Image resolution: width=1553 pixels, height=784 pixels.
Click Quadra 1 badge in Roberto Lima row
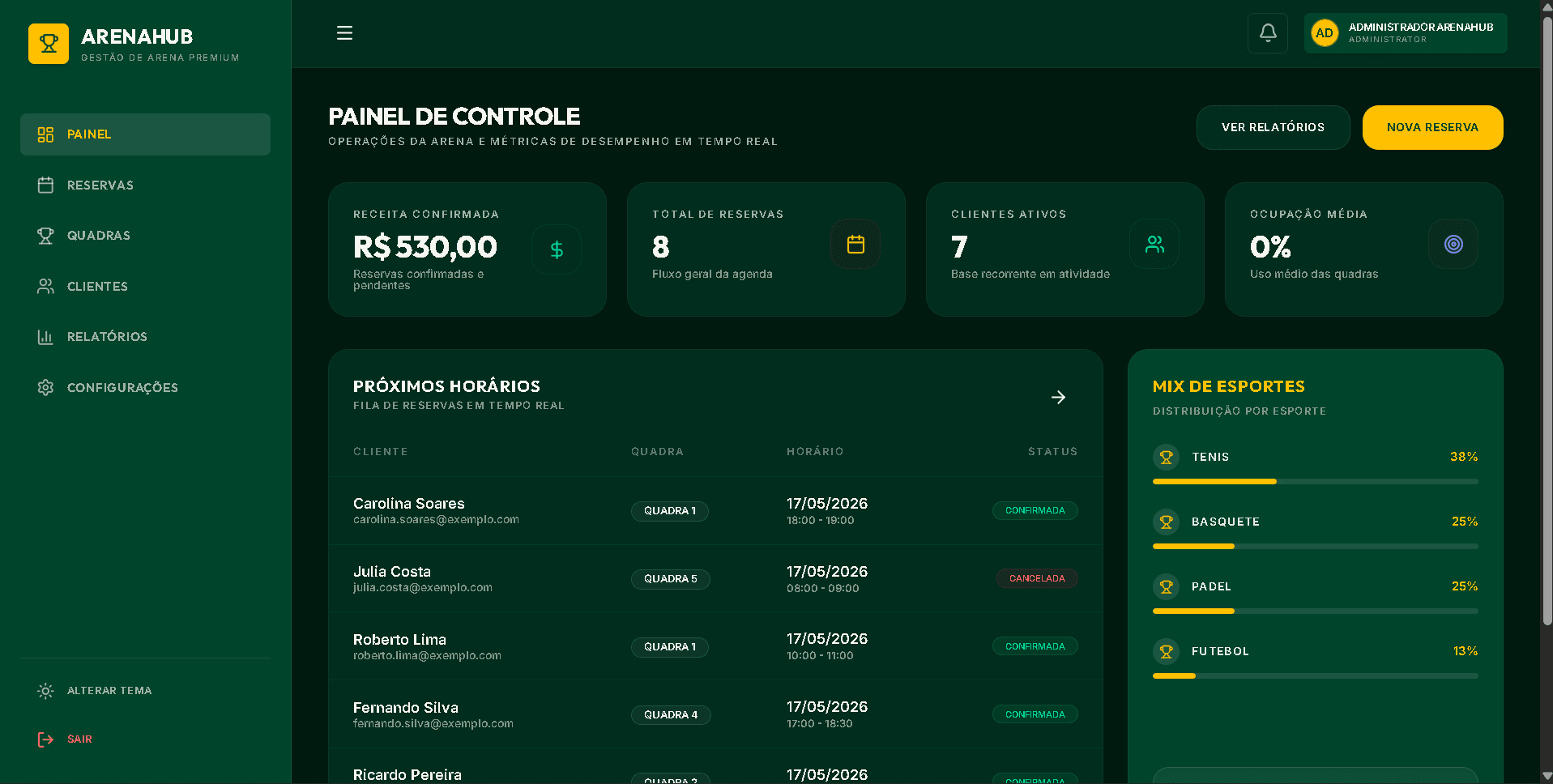point(670,647)
